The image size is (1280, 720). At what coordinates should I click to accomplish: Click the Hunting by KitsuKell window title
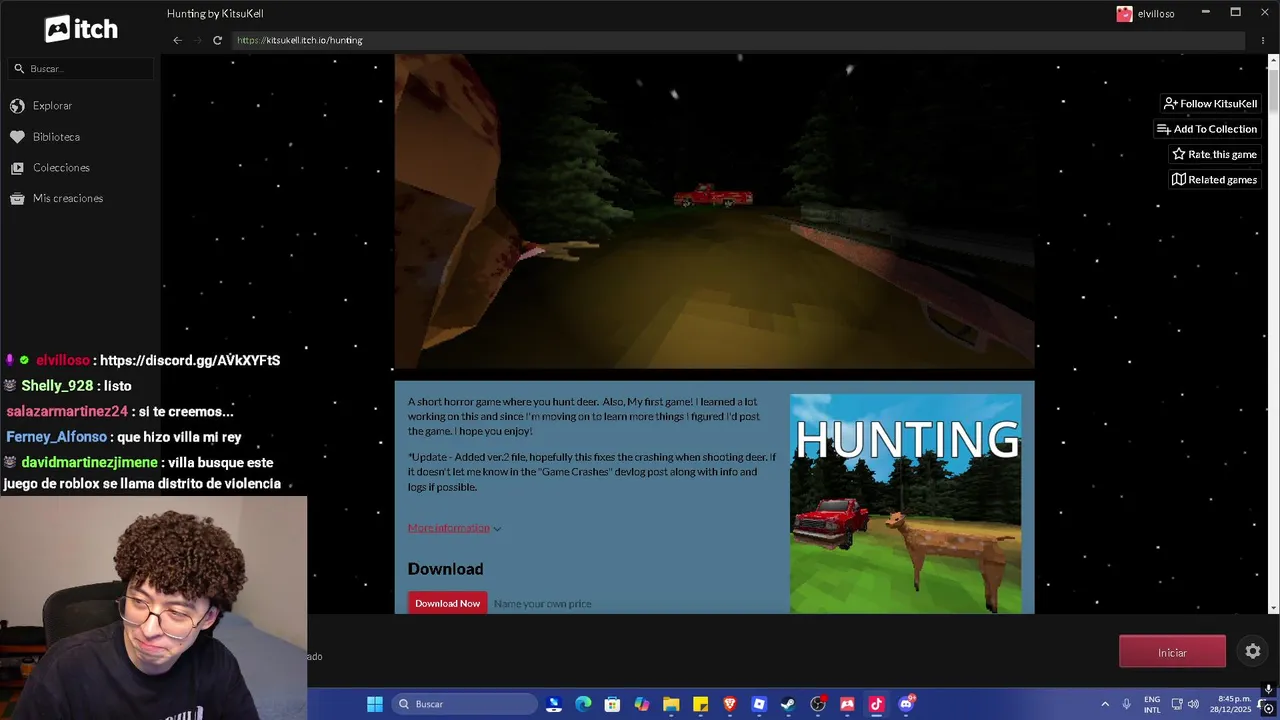pyautogui.click(x=215, y=14)
